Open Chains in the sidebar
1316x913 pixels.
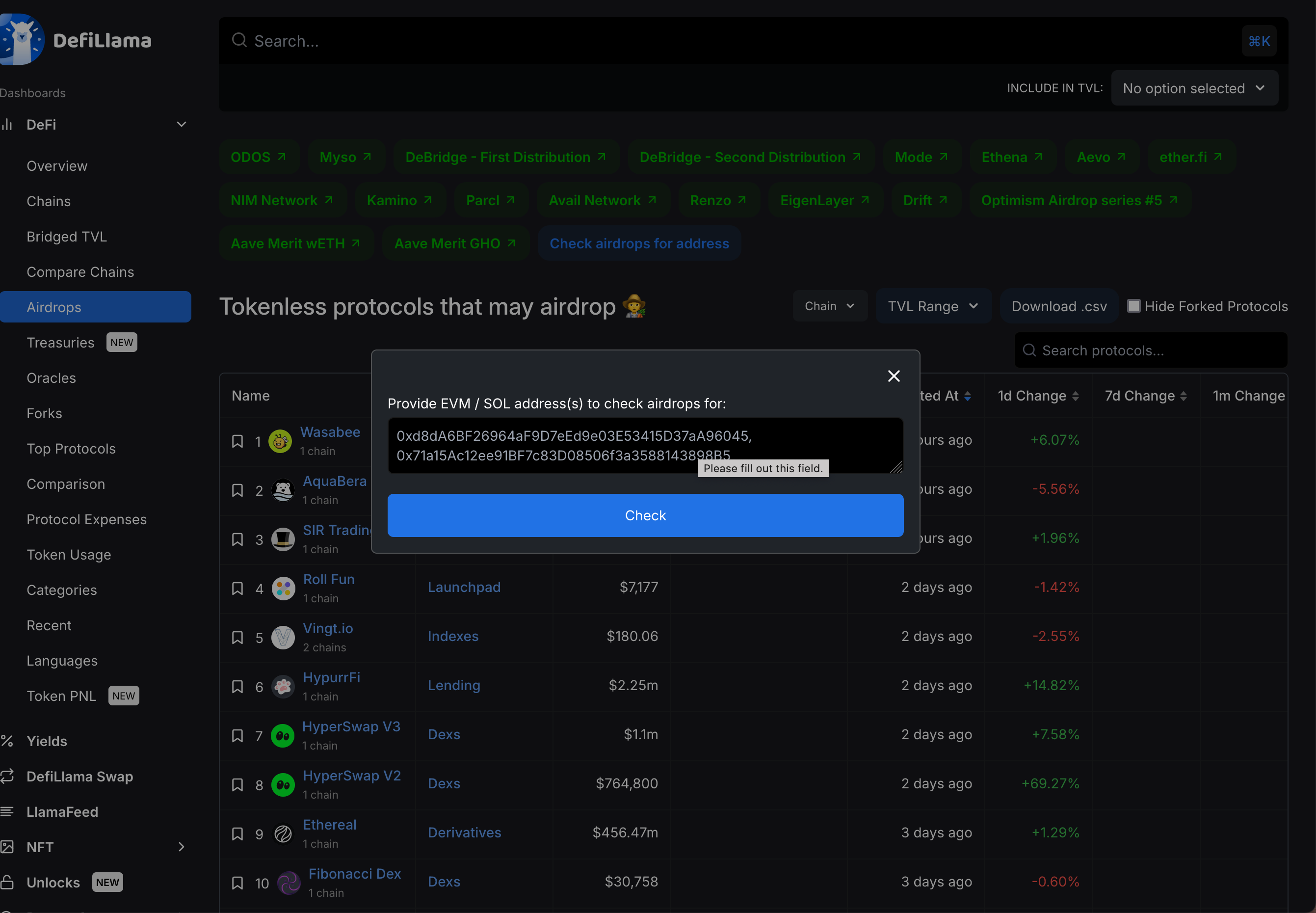point(49,201)
